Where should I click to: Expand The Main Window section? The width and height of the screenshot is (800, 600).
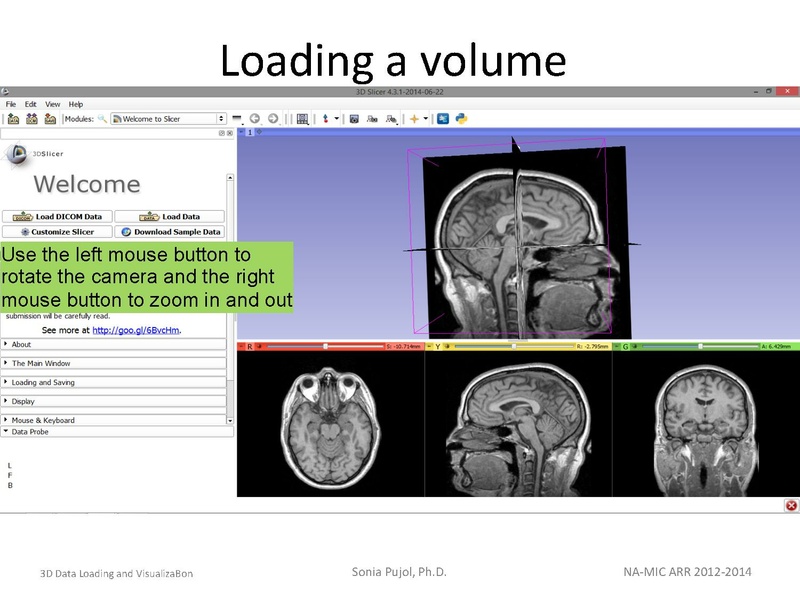pos(113,363)
